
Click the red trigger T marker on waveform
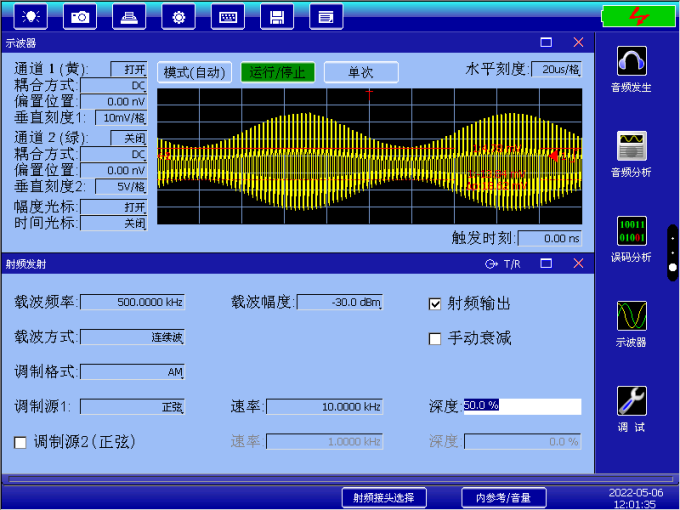(x=369, y=95)
